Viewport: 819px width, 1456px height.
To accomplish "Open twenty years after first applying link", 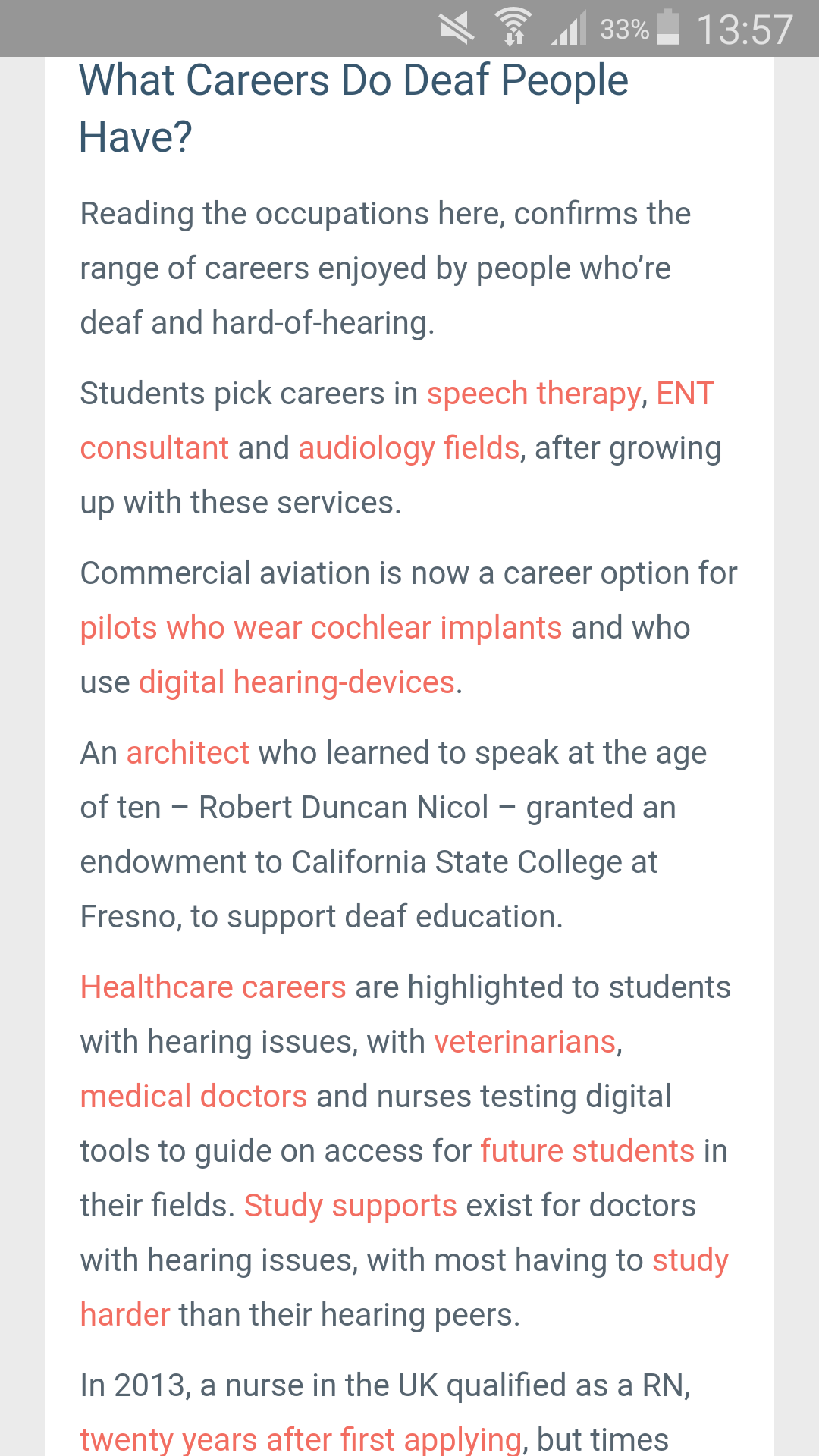I will [301, 1439].
